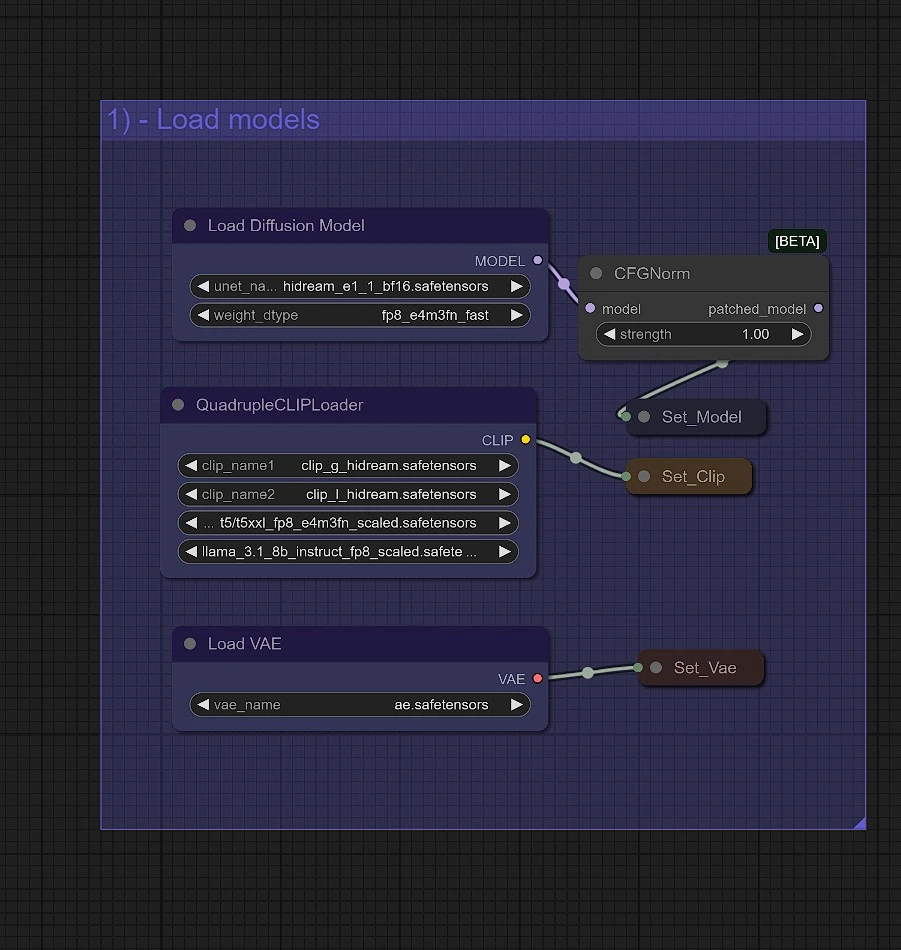Open ae.safetensors vae_name dropdown
Viewport: 901px width, 950px height.
point(360,705)
